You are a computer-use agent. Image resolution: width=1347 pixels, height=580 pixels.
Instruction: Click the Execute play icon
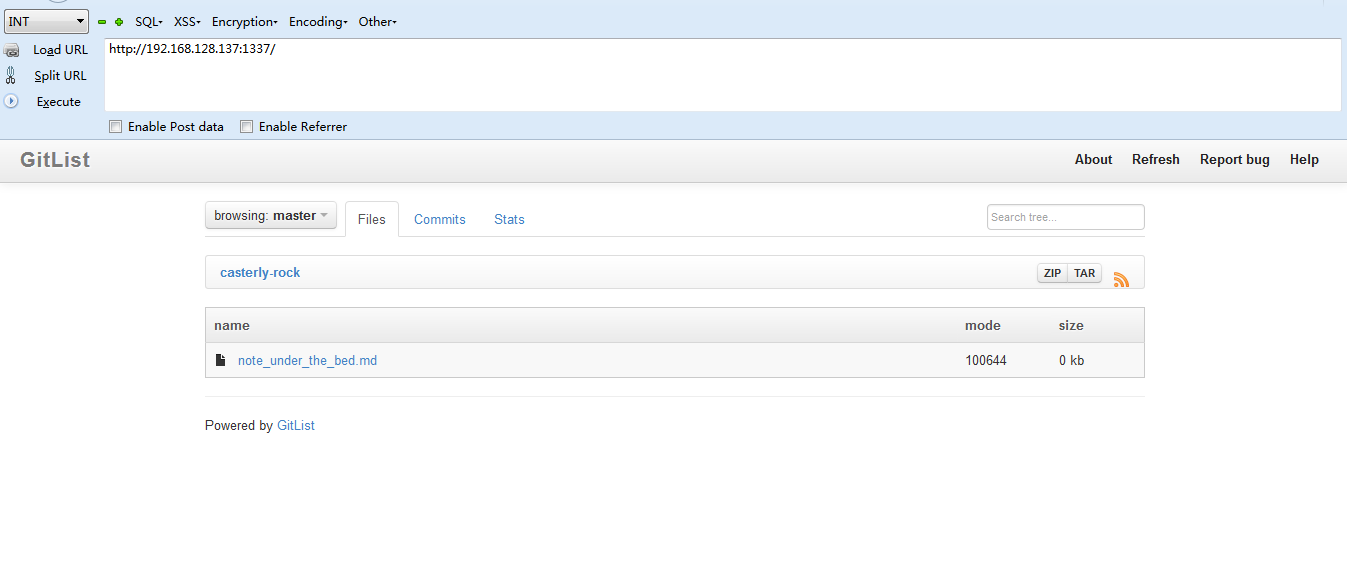pyautogui.click(x=11, y=101)
